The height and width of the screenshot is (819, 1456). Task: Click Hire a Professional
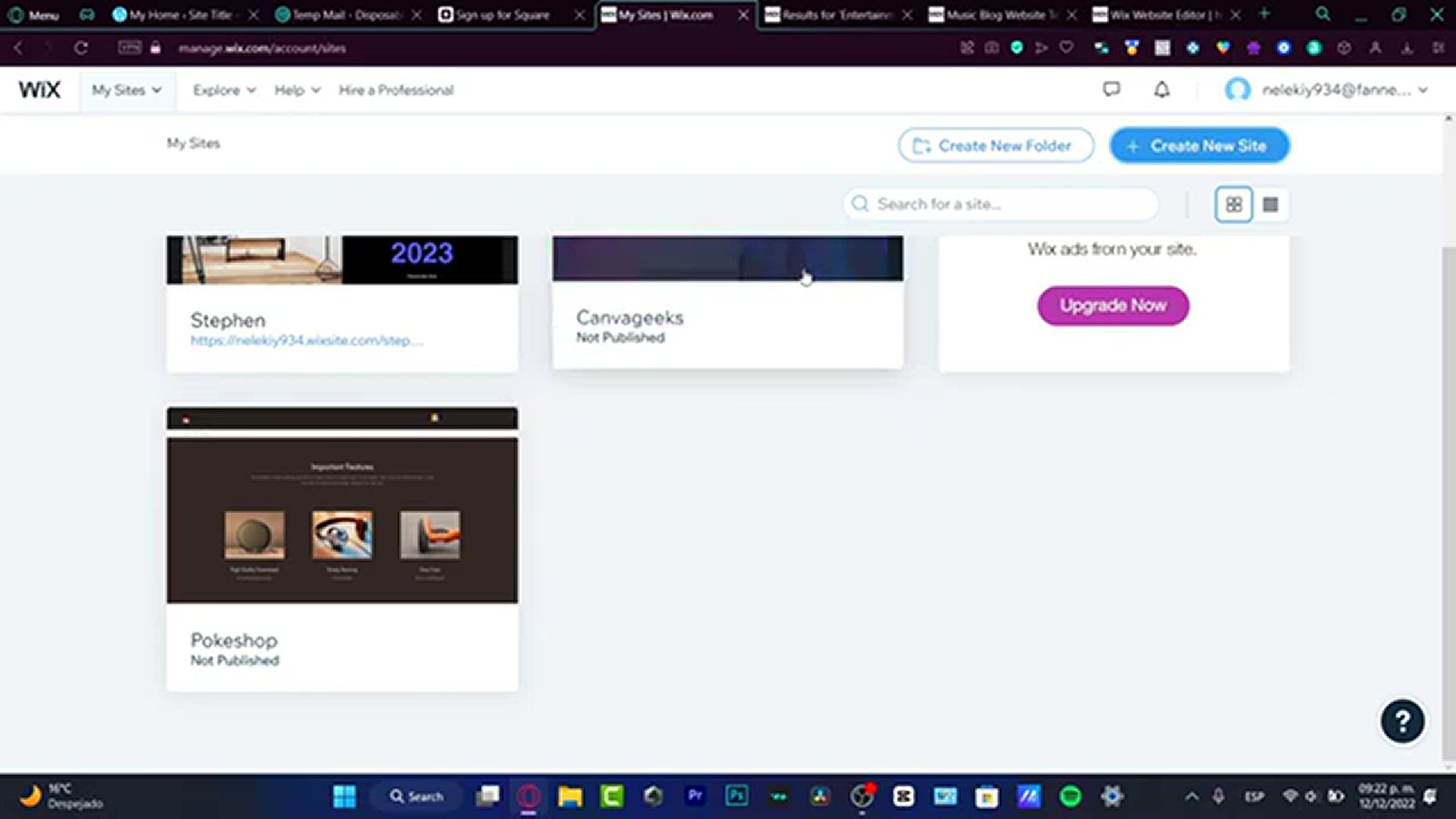click(396, 90)
